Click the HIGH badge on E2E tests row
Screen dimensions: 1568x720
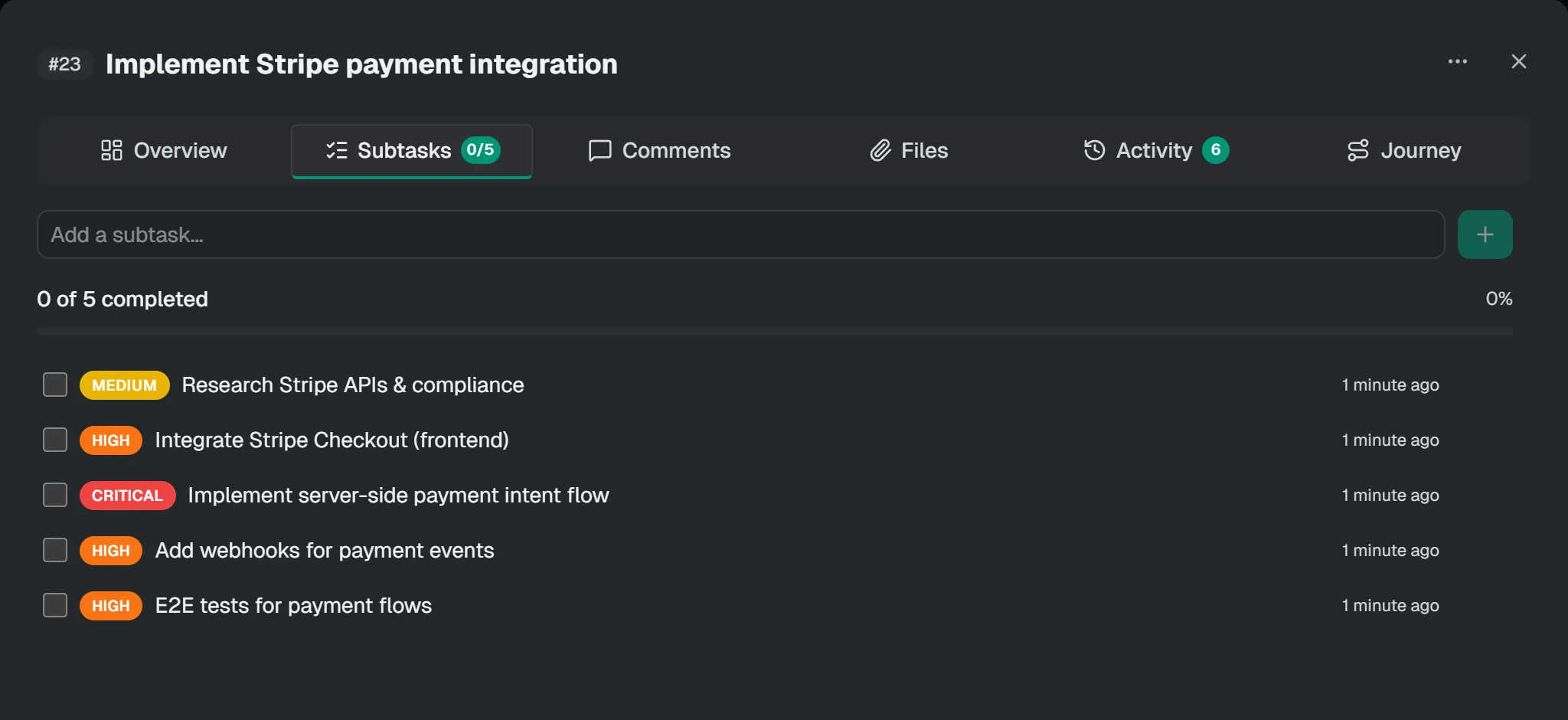(x=111, y=606)
